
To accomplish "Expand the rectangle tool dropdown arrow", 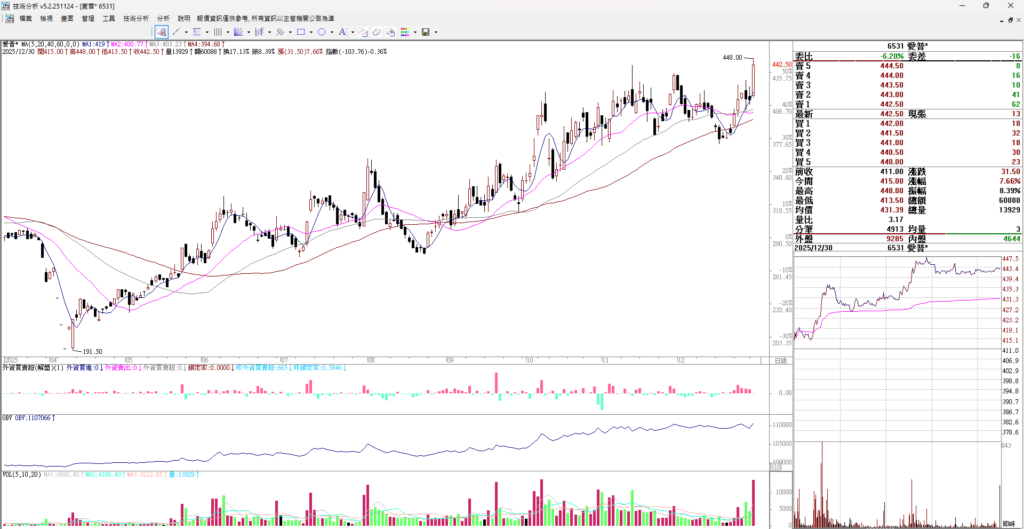I will click(311, 32).
